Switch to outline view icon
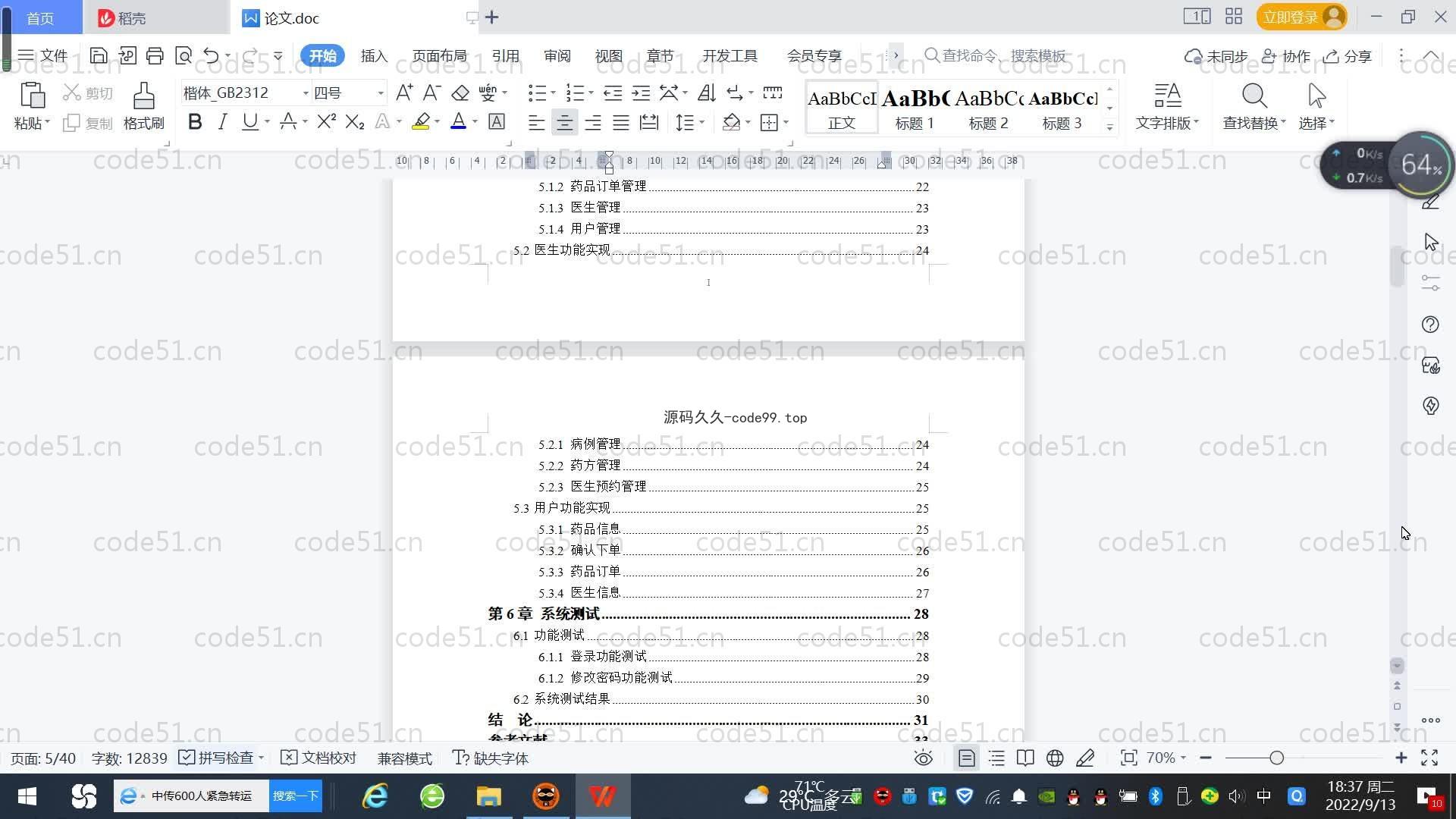Screen dimensions: 1456x819 tap(996, 758)
